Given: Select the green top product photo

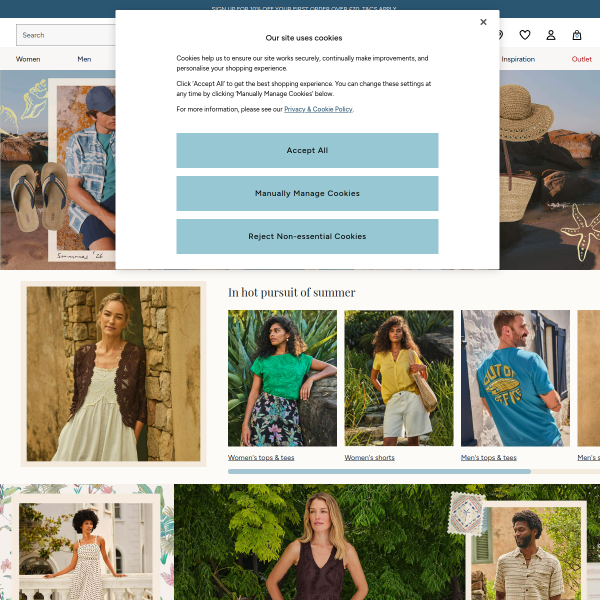Looking at the screenshot, I should 282,378.
